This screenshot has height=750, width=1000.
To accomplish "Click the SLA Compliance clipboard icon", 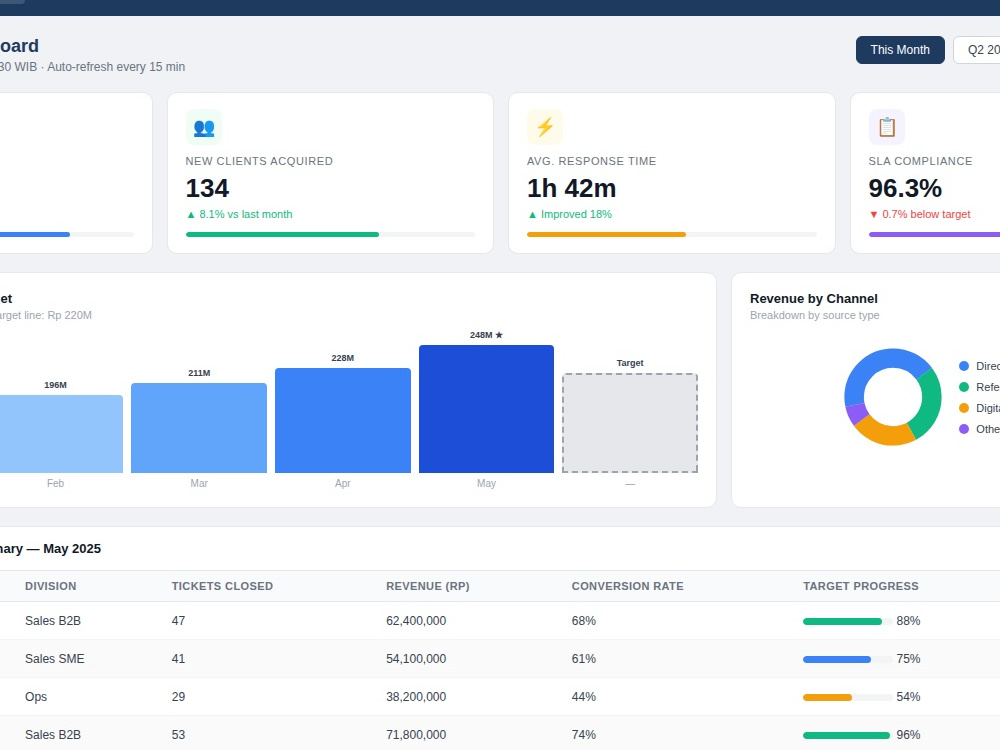I will pyautogui.click(x=886, y=127).
